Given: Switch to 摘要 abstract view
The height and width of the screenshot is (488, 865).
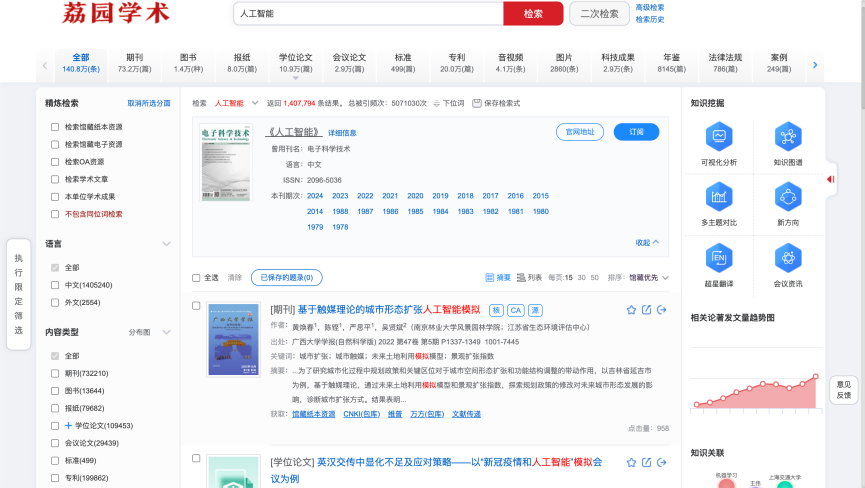Looking at the screenshot, I should pyautogui.click(x=498, y=277).
